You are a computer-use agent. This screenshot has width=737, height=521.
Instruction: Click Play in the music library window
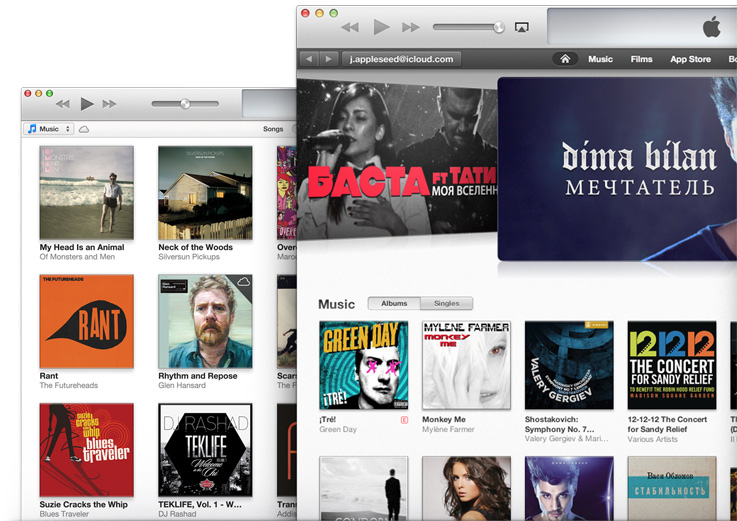pos(86,104)
